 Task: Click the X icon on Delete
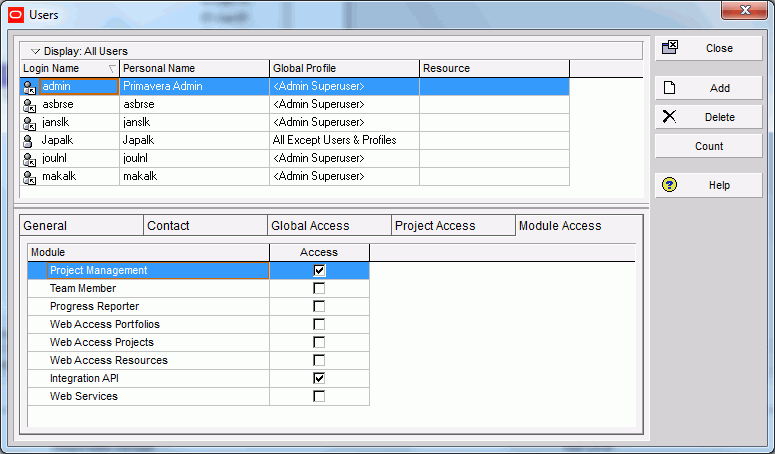pos(669,117)
